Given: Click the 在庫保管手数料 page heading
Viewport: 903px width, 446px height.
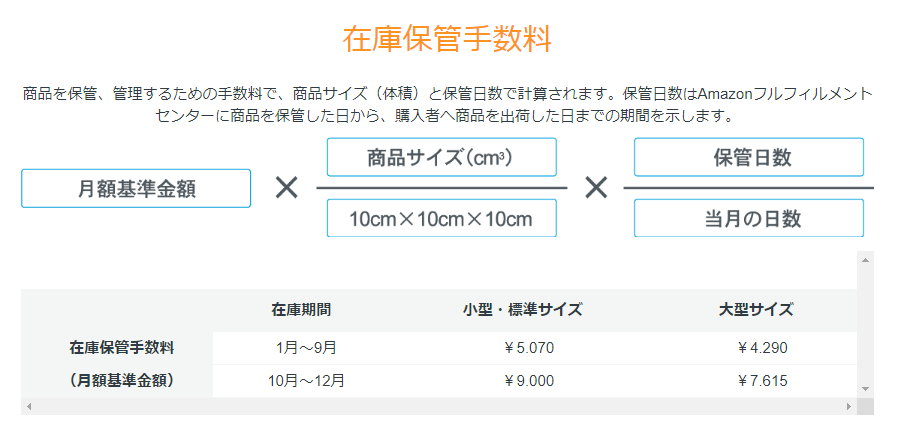Looking at the screenshot, I should pyautogui.click(x=447, y=39).
